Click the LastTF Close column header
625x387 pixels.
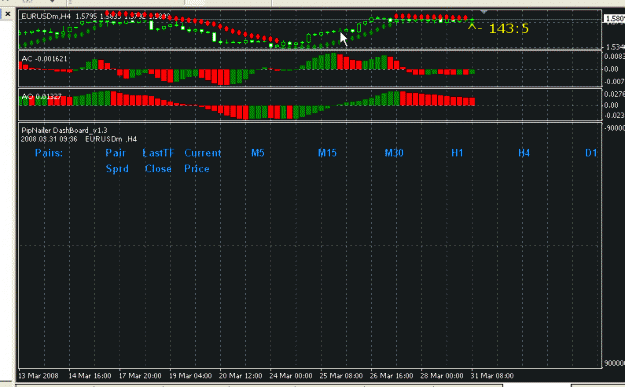[x=158, y=161]
